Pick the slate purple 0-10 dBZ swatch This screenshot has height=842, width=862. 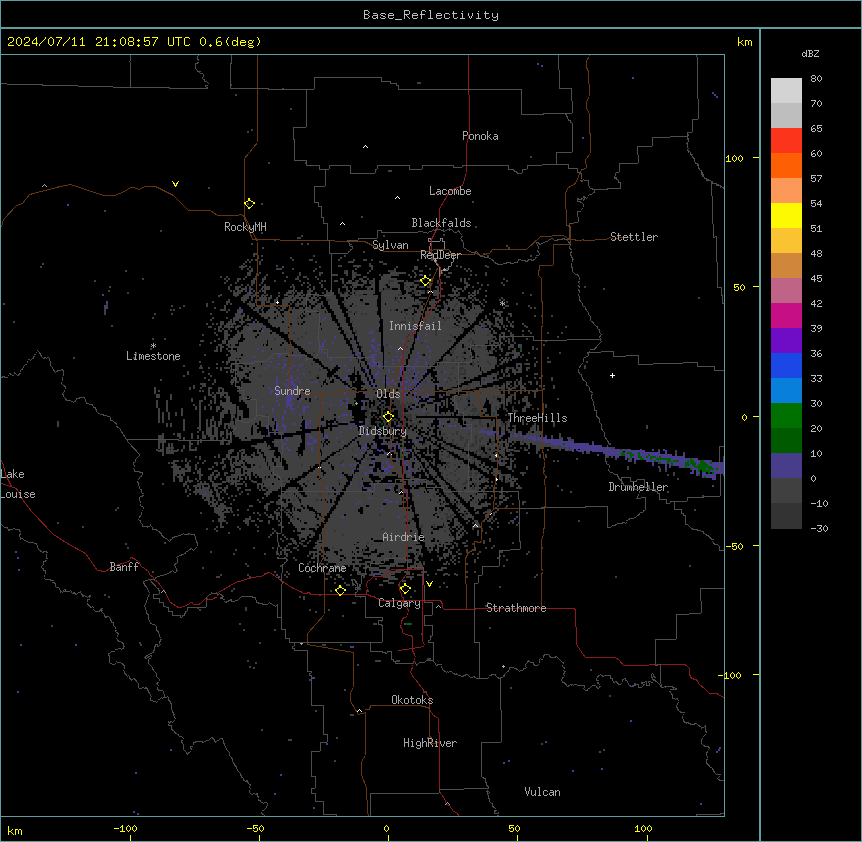(x=786, y=466)
